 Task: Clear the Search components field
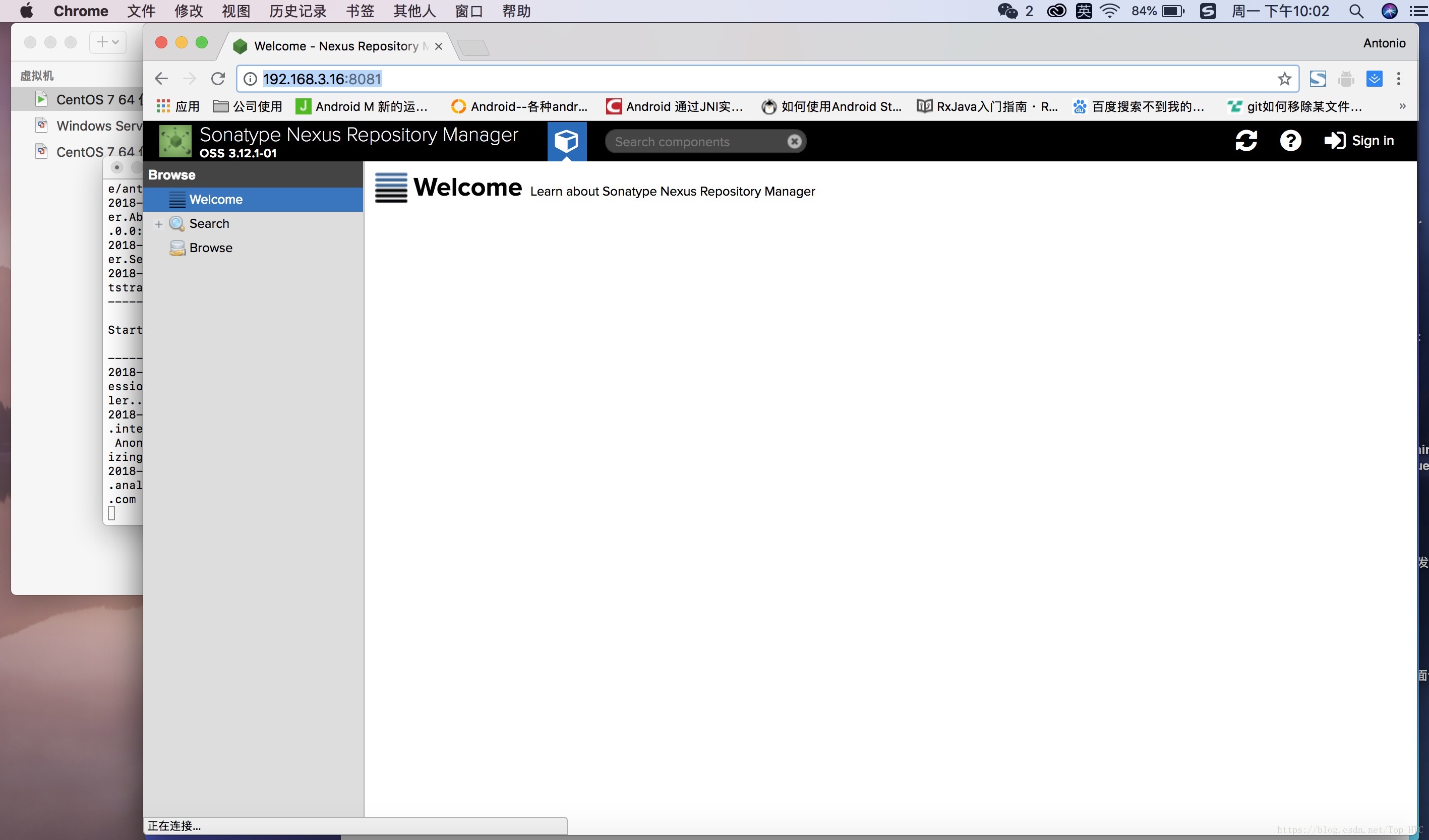795,141
